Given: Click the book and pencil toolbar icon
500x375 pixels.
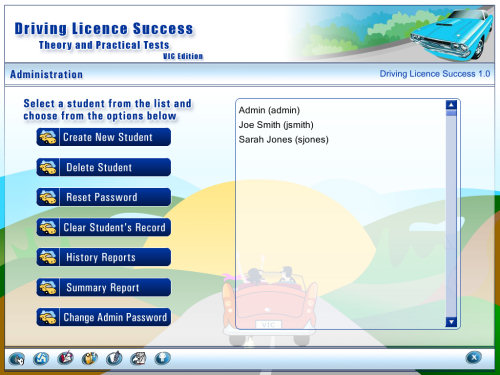Looking at the screenshot, I should [65, 359].
